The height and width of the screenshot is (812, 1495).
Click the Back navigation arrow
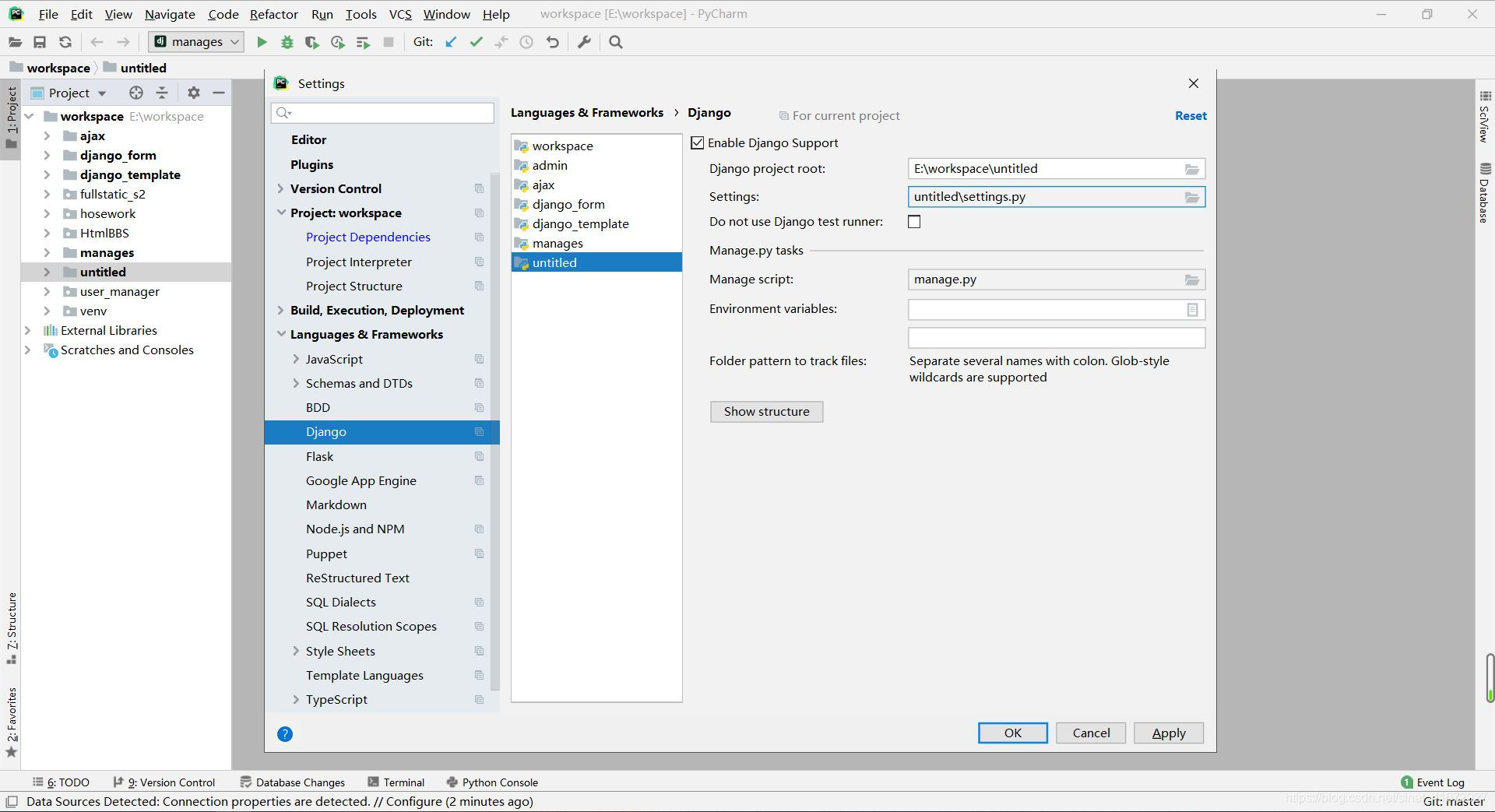point(97,42)
